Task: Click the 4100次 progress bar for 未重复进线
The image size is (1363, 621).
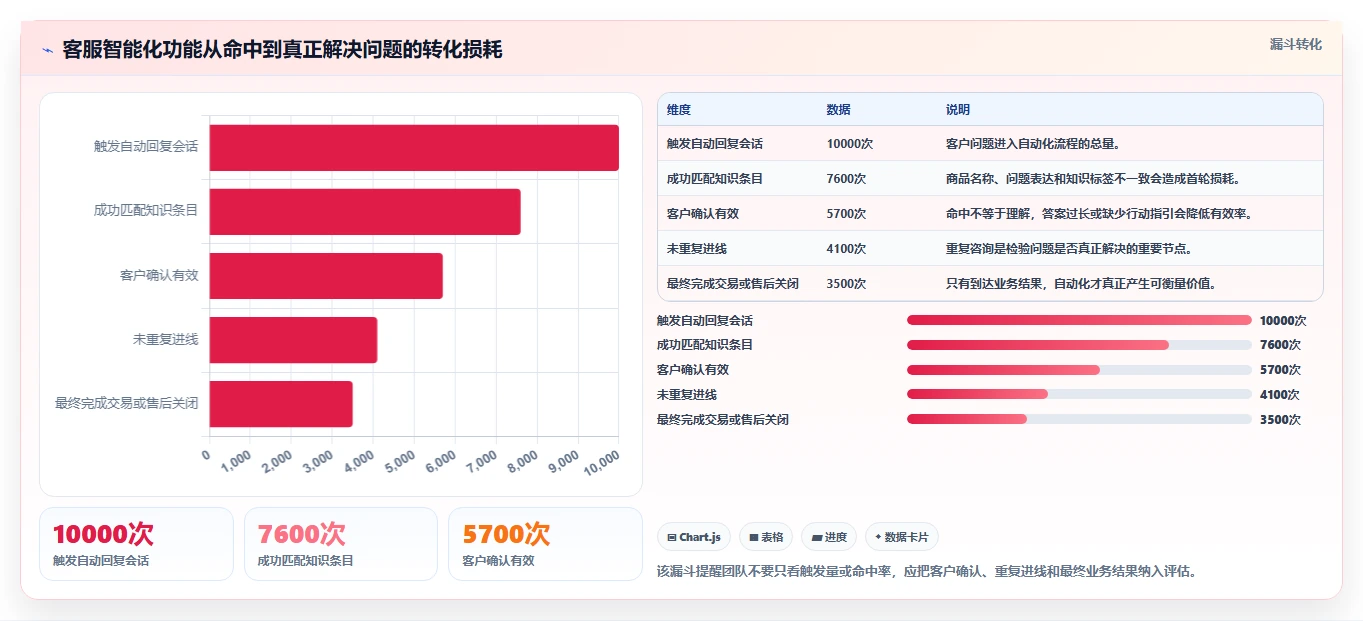Action: click(x=1079, y=395)
